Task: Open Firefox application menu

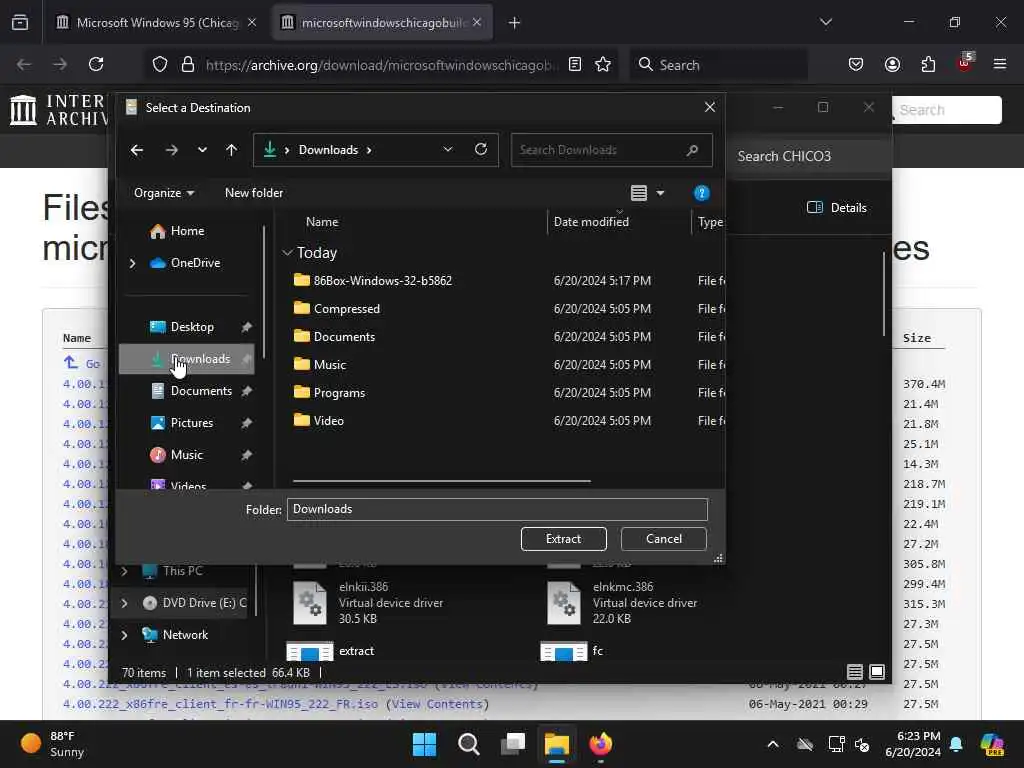Action: [1000, 64]
